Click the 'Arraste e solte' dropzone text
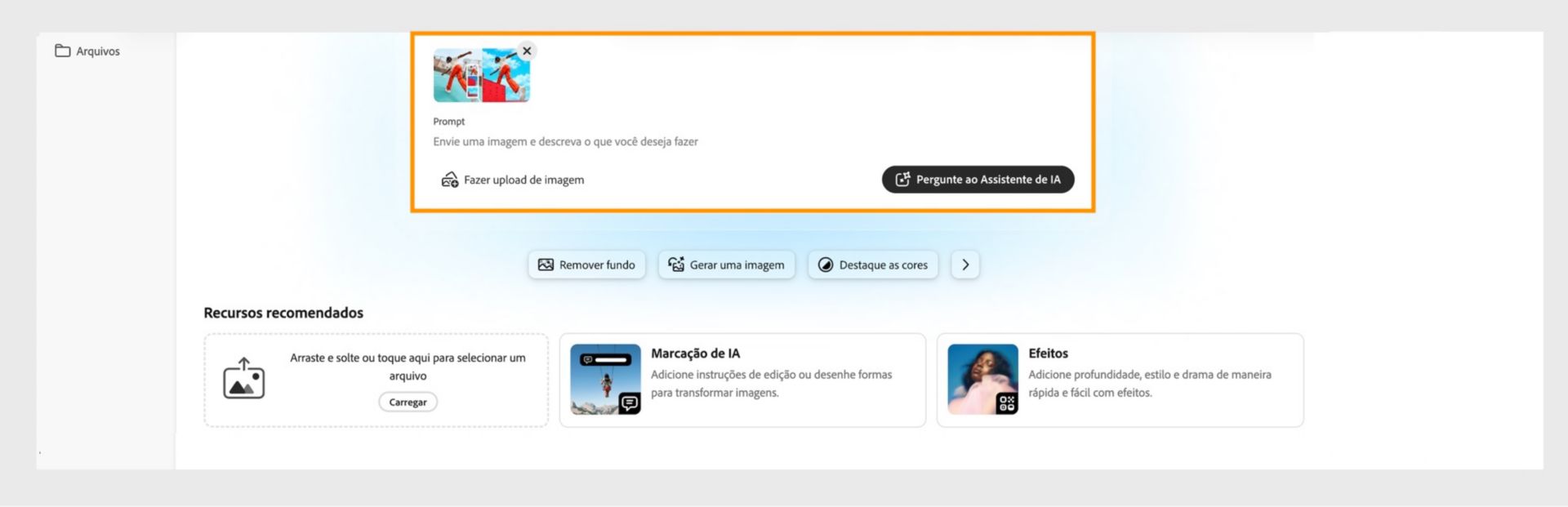 (408, 367)
